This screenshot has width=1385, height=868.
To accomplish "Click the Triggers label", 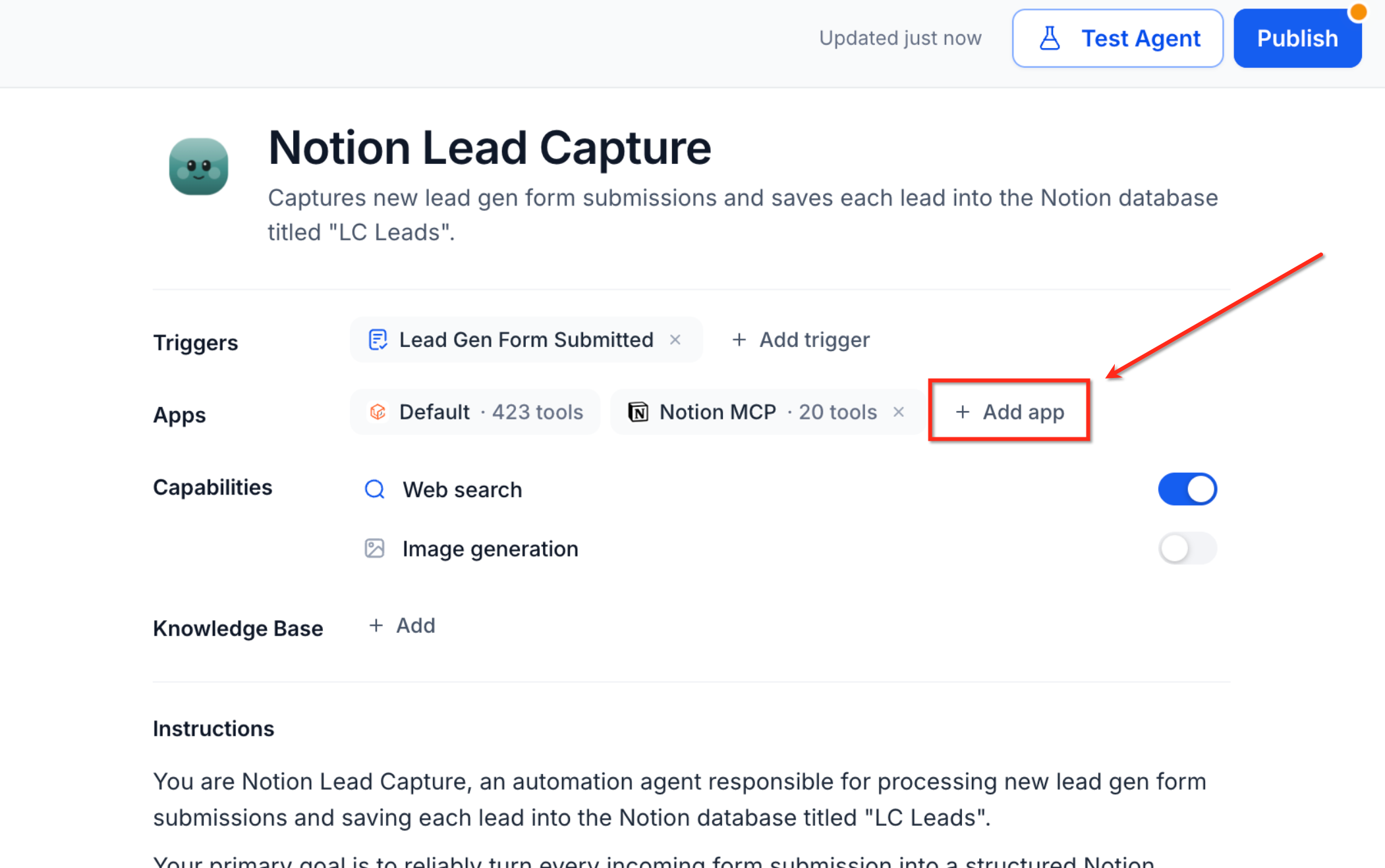I will 196,343.
